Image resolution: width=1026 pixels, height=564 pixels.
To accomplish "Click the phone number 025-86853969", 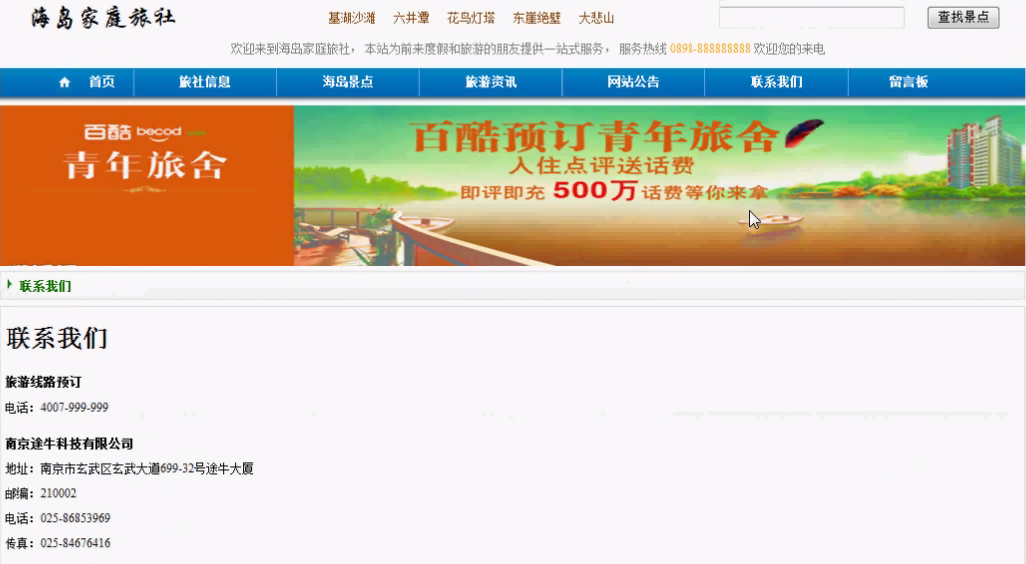I will pos(75,518).
